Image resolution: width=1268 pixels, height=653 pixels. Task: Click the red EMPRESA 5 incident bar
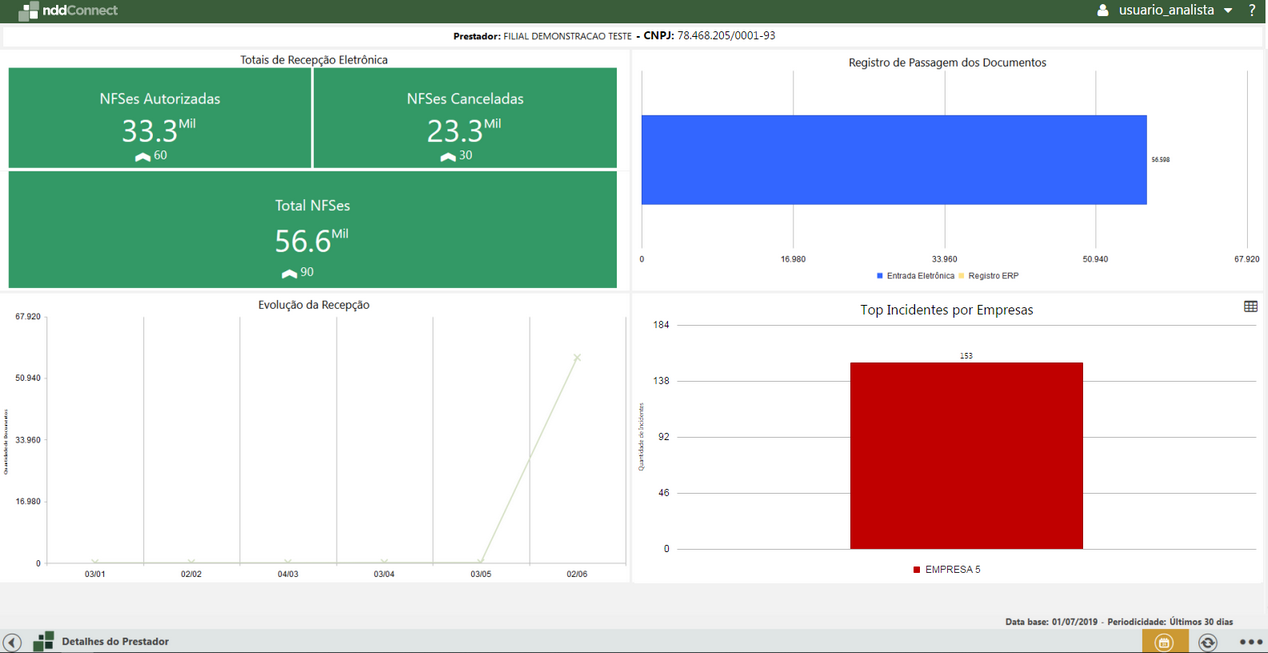(966, 455)
